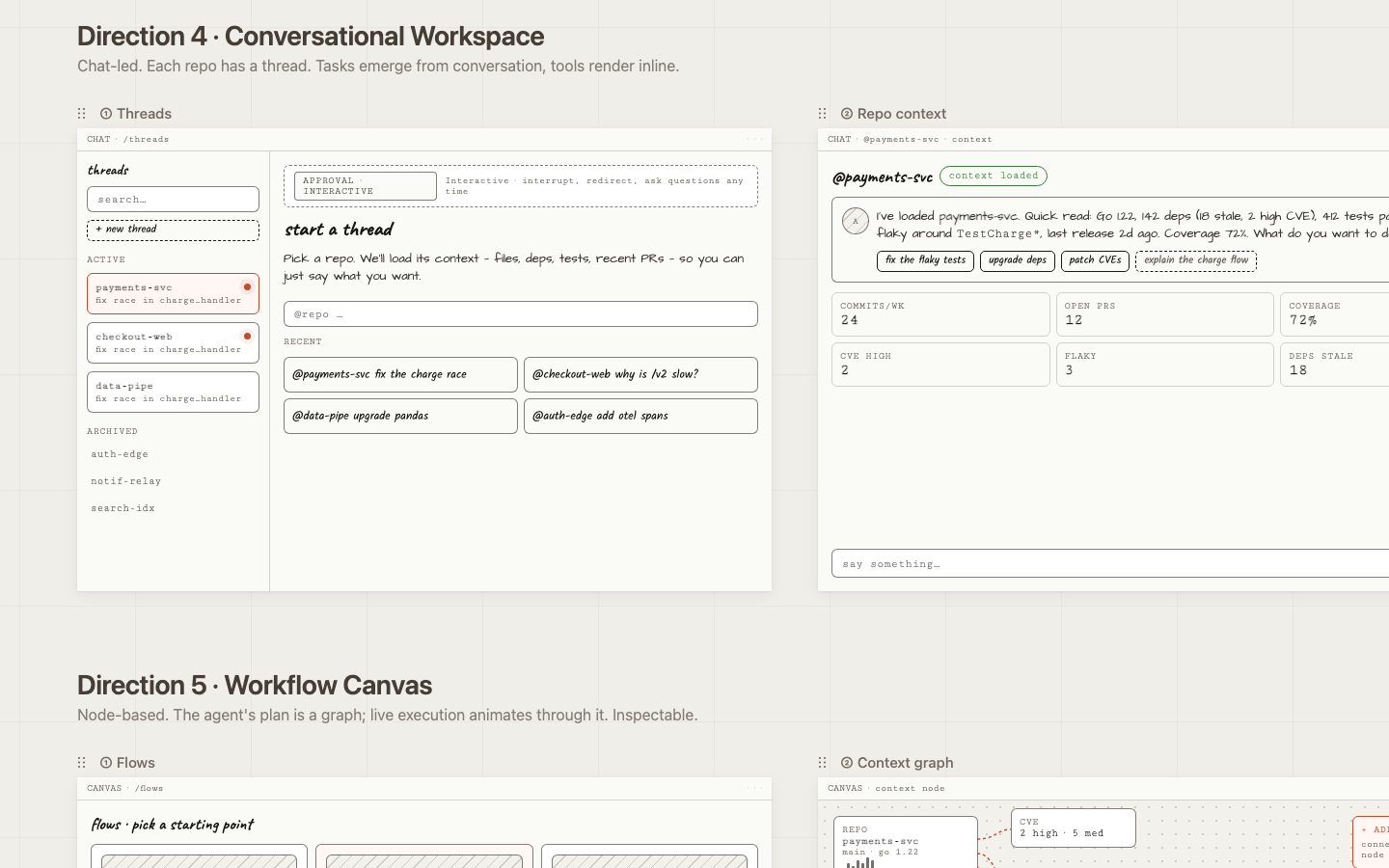Click the DEPS STALE 18 stat card
1389x868 pixels.
[1335, 365]
